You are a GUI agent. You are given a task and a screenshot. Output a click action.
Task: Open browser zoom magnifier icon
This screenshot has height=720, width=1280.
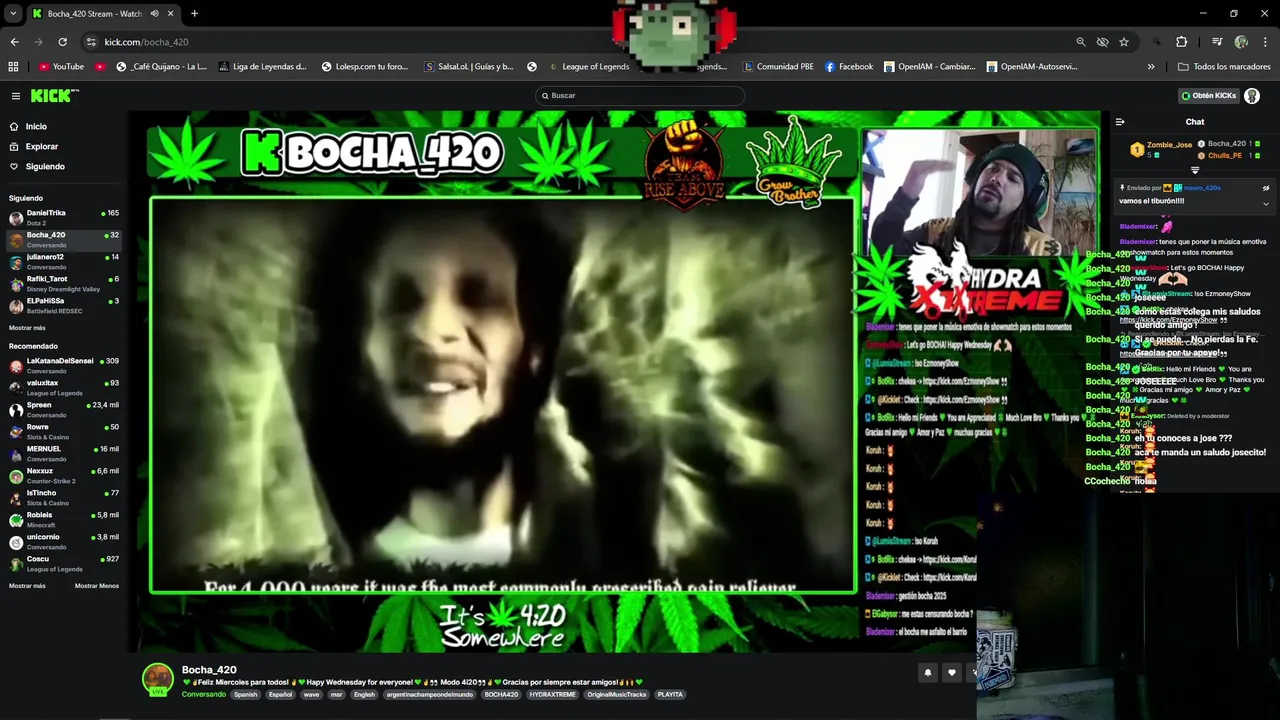click(x=1080, y=42)
